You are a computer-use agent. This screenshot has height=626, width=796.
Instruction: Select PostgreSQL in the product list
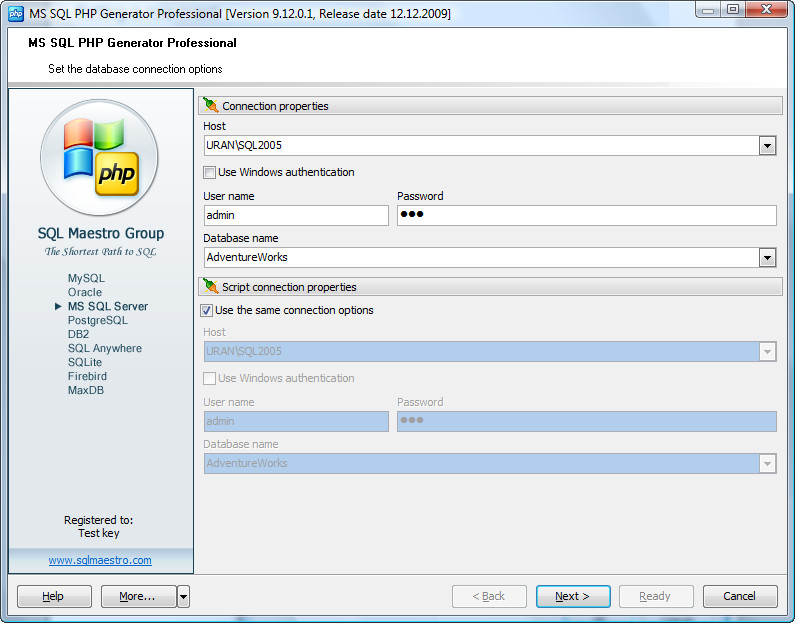coord(98,320)
